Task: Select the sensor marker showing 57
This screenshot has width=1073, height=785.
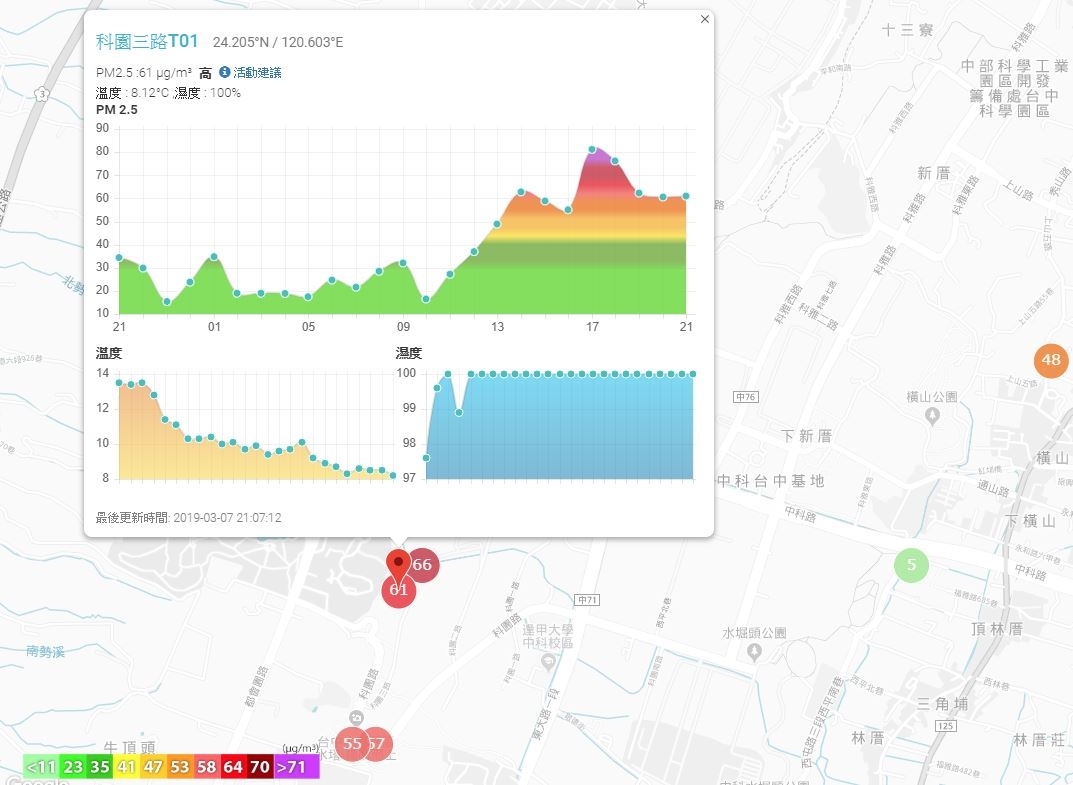Action: point(378,744)
